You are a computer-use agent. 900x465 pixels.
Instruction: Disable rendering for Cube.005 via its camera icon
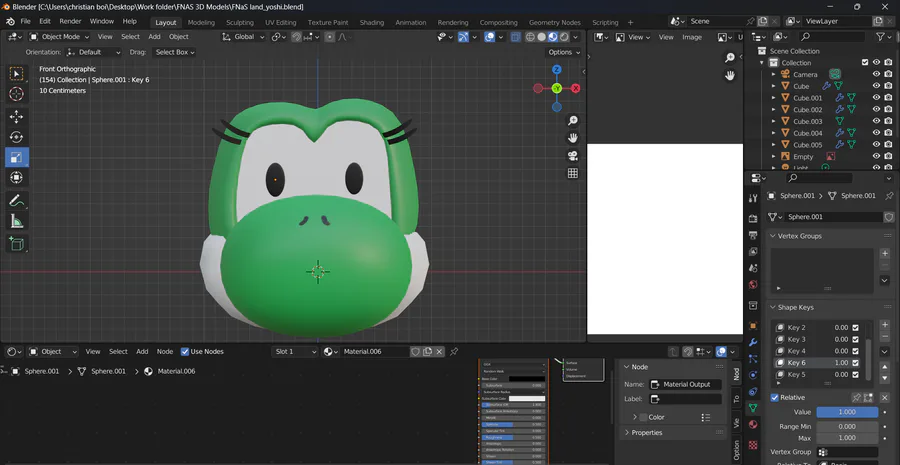[x=888, y=145]
